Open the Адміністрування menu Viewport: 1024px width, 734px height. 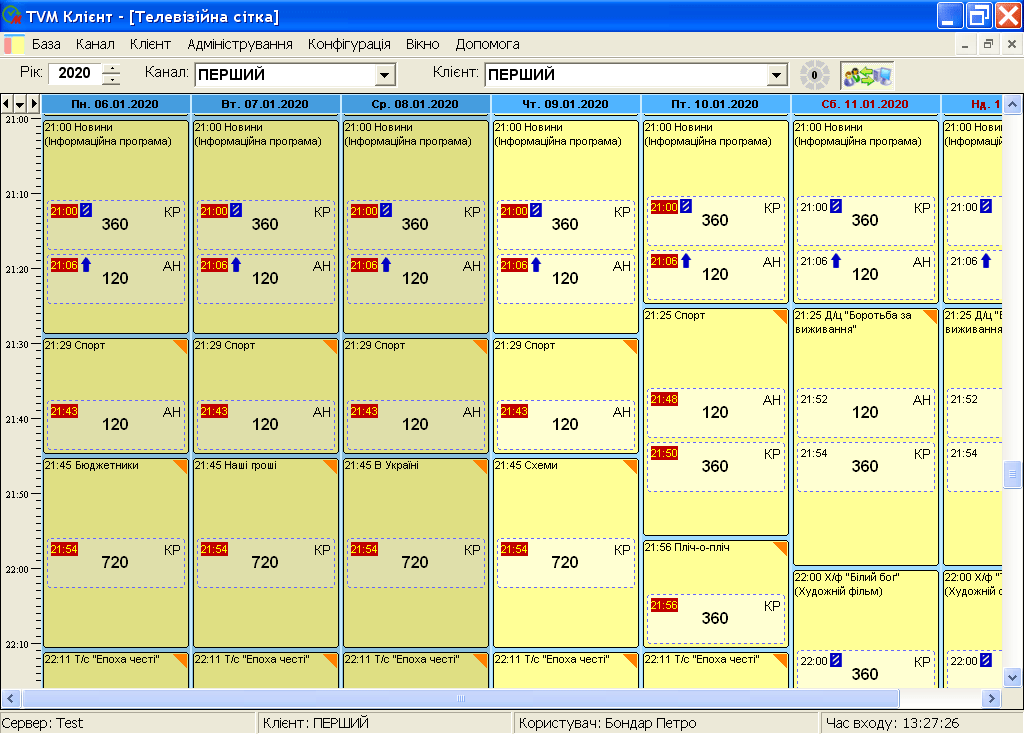coord(239,45)
